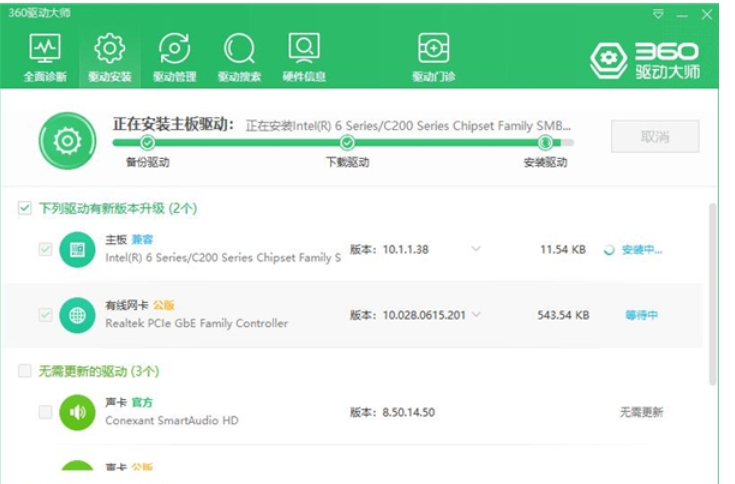Screen dimensions: 735x484
Task: Click the 声卡 sound card speaker icon
Action: pyautogui.click(x=77, y=412)
